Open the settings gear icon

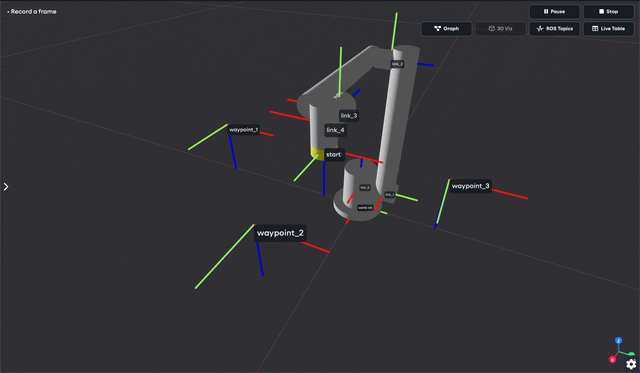pos(631,364)
